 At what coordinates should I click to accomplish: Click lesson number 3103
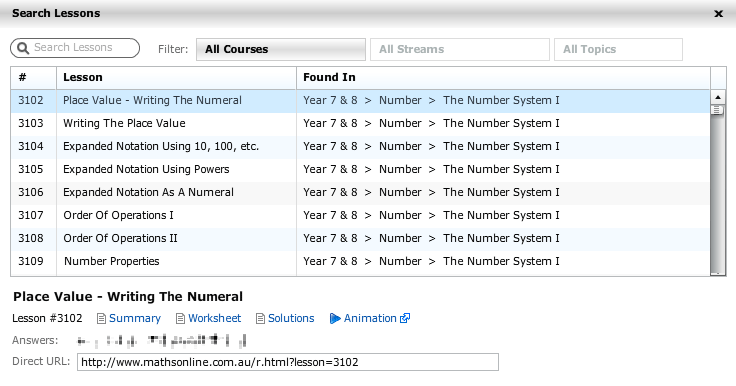(31, 124)
